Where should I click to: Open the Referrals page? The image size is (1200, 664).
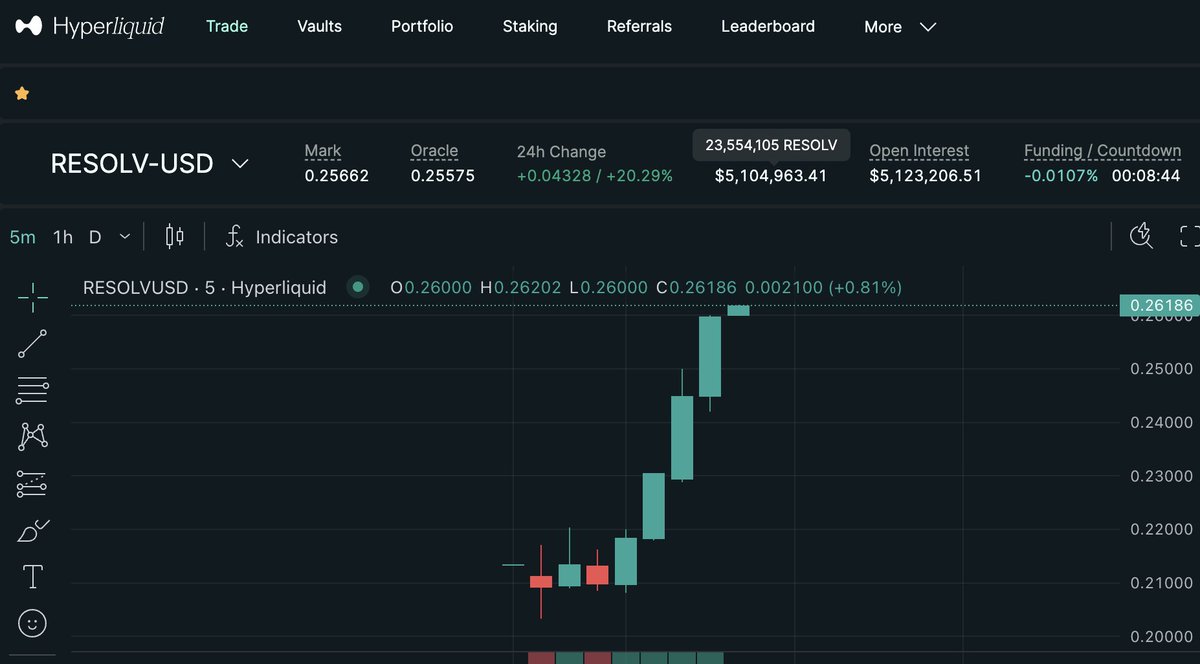point(639,26)
